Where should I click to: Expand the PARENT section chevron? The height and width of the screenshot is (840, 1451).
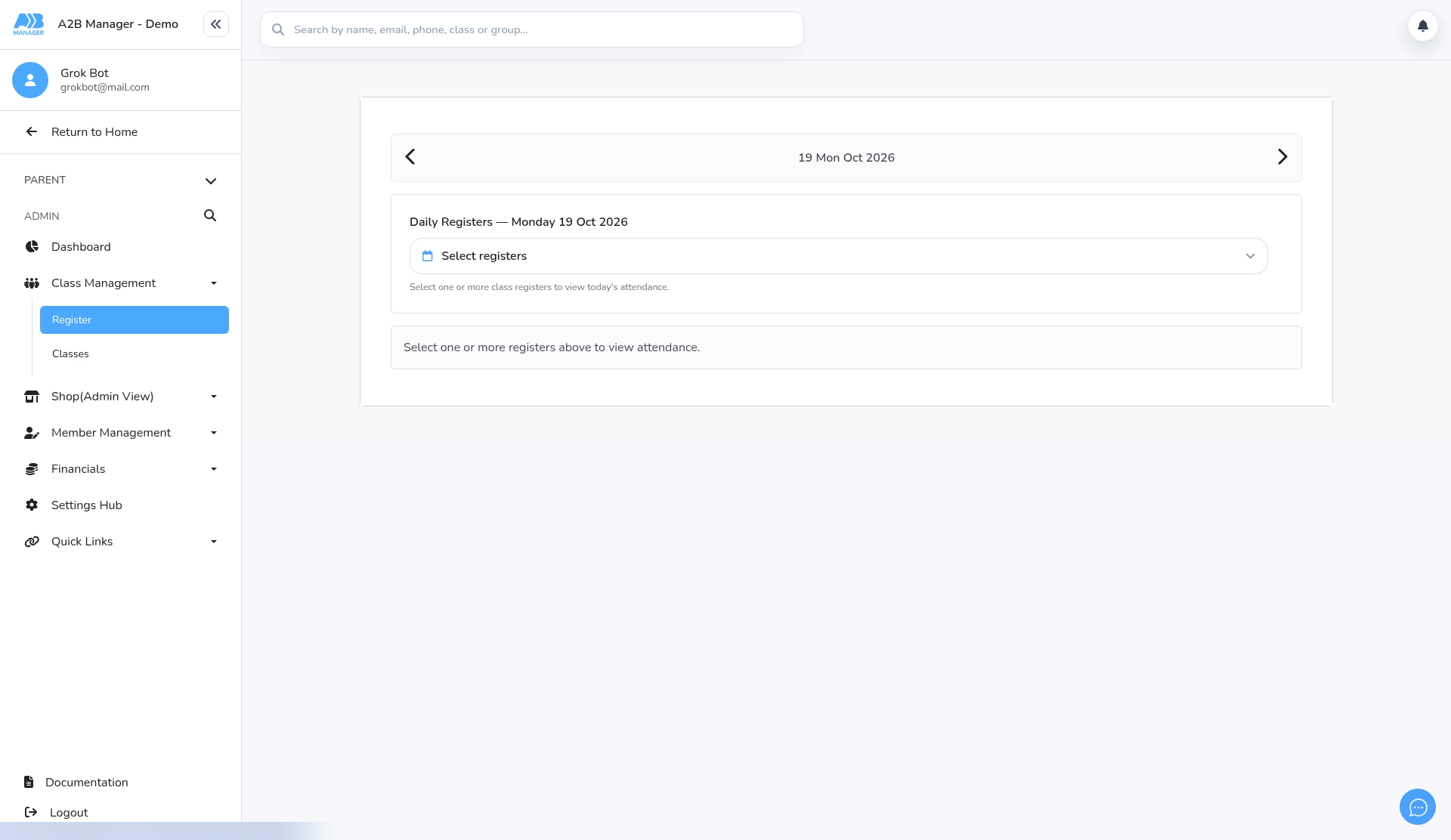point(211,181)
